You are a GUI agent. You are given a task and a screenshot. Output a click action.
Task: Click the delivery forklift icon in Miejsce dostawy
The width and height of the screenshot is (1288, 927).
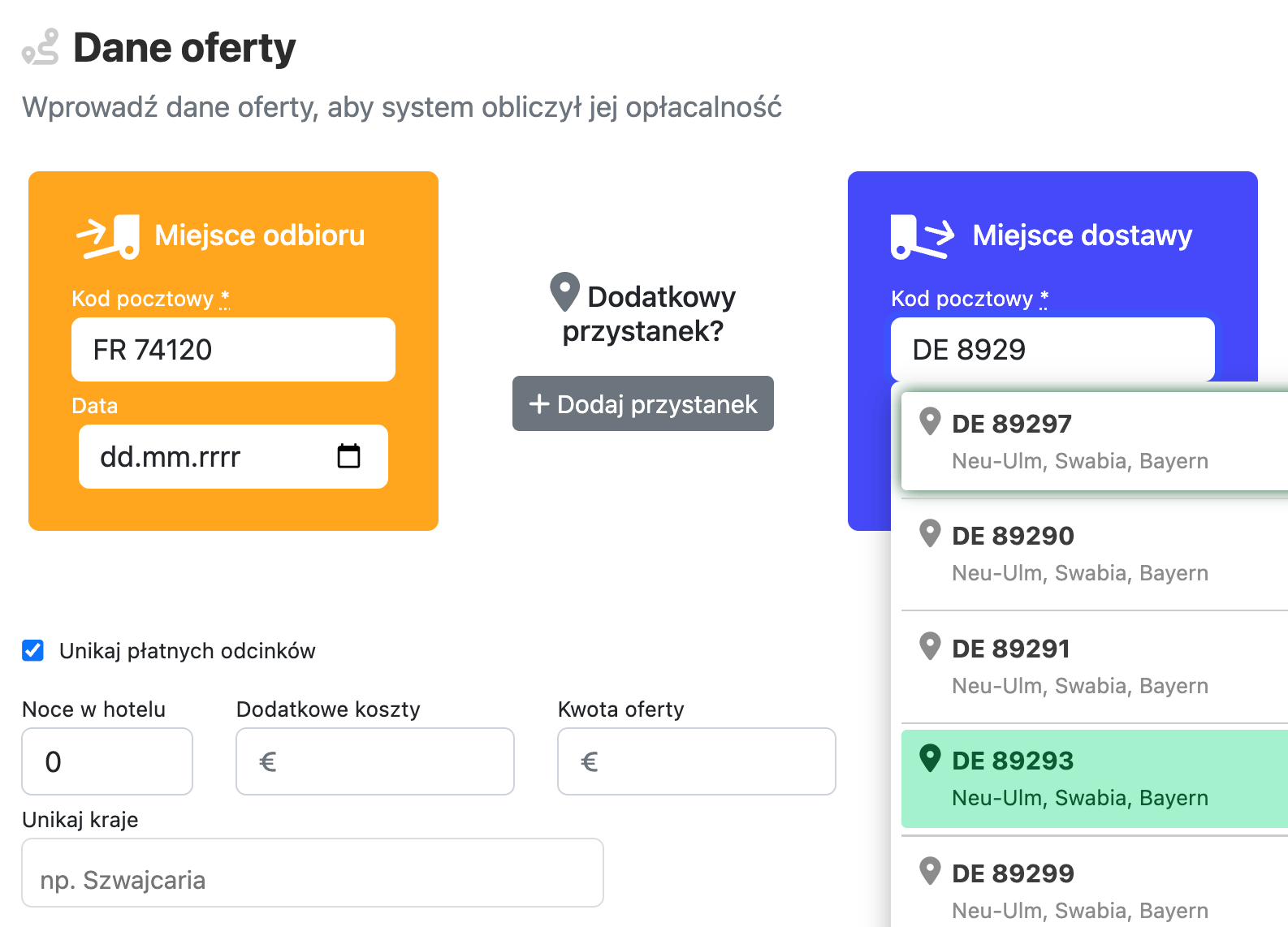click(x=923, y=236)
